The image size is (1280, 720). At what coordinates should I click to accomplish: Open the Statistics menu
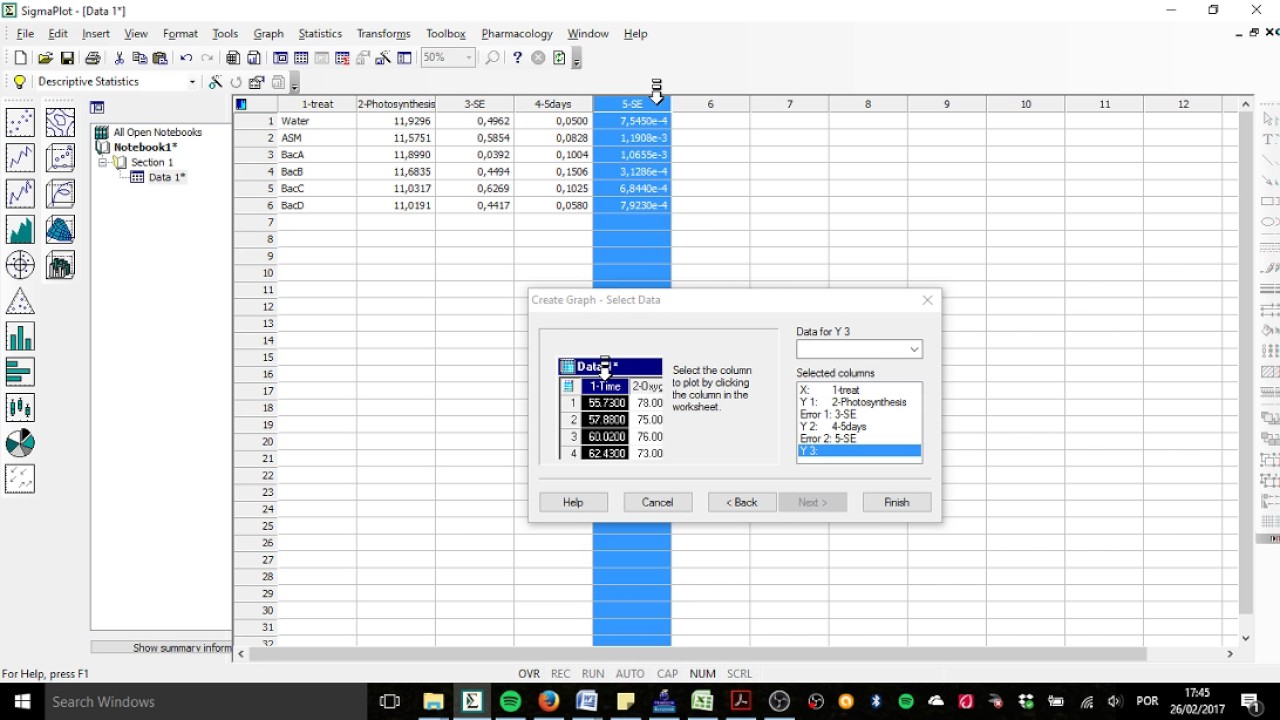(x=320, y=34)
